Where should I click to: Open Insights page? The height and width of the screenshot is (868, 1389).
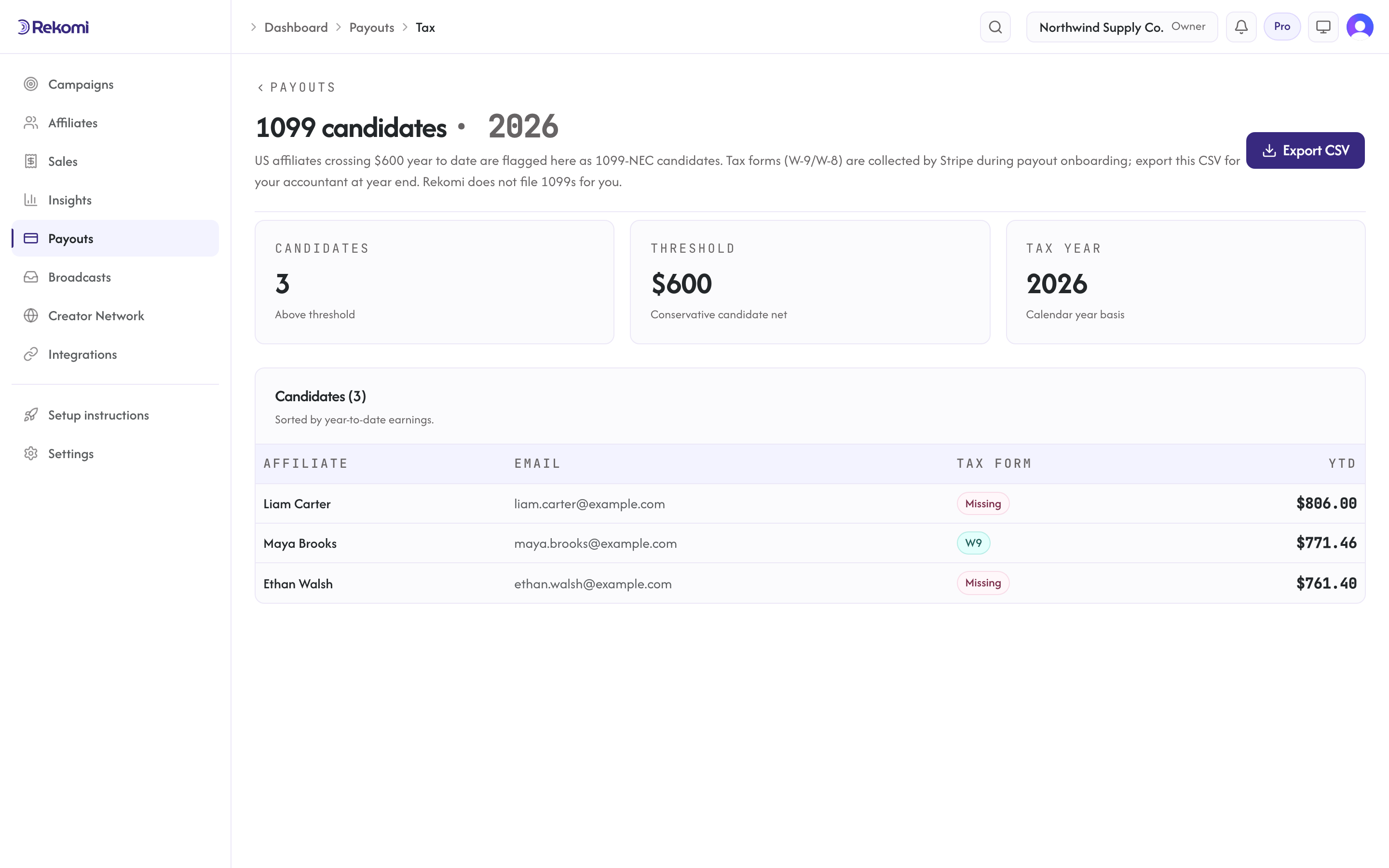tap(115, 200)
